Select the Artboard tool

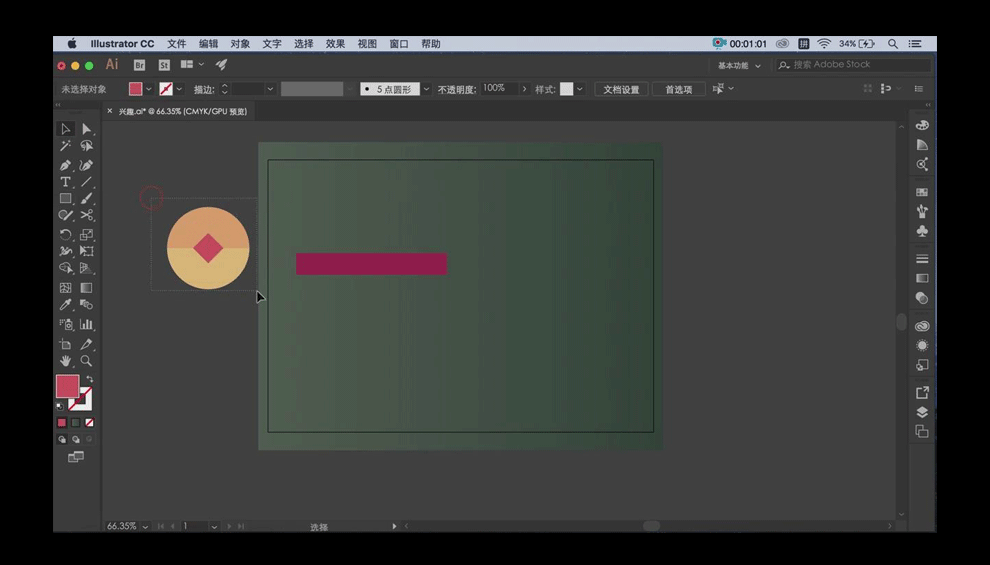(x=65, y=344)
